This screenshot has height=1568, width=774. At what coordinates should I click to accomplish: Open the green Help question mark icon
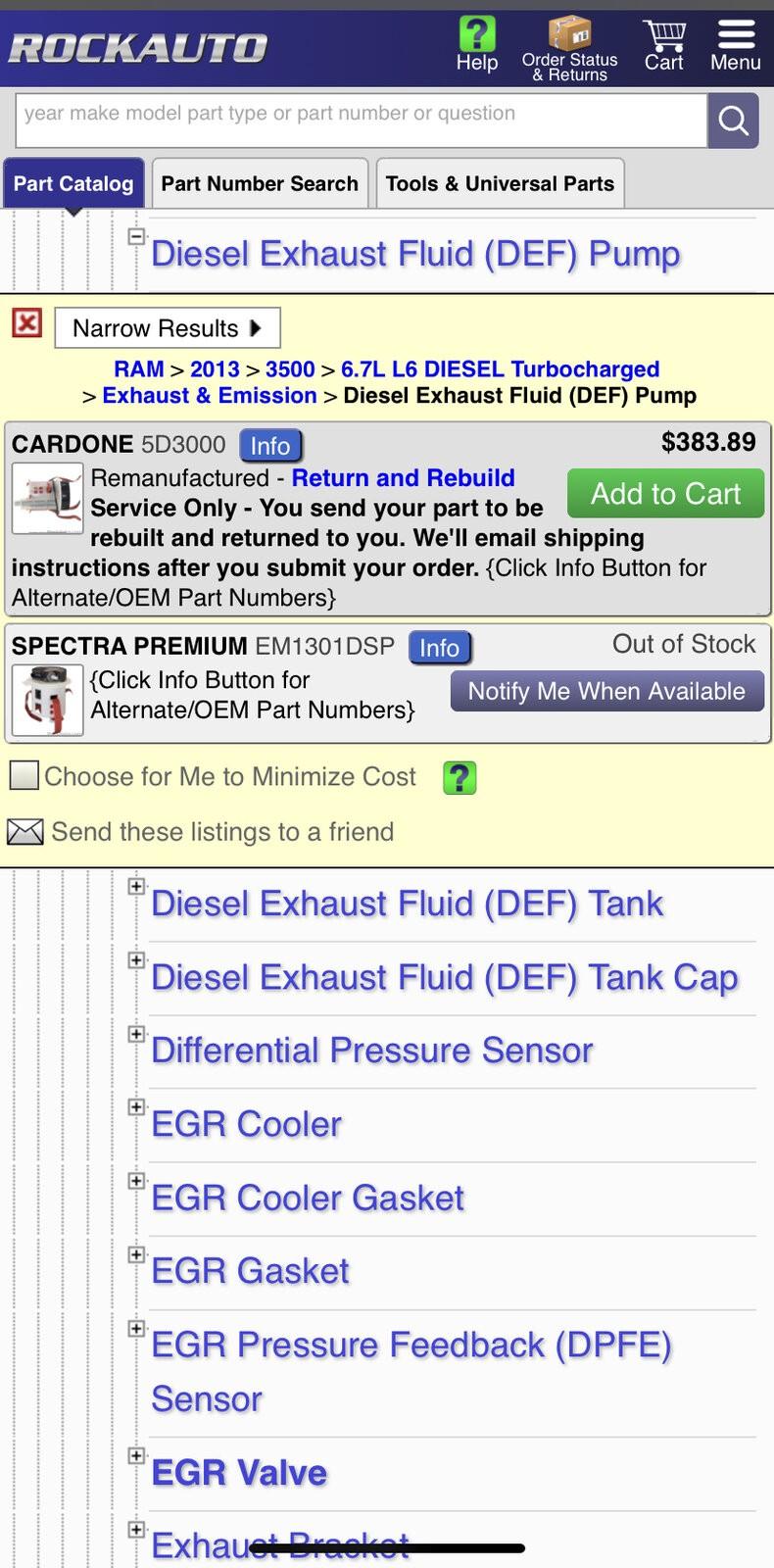point(477,34)
